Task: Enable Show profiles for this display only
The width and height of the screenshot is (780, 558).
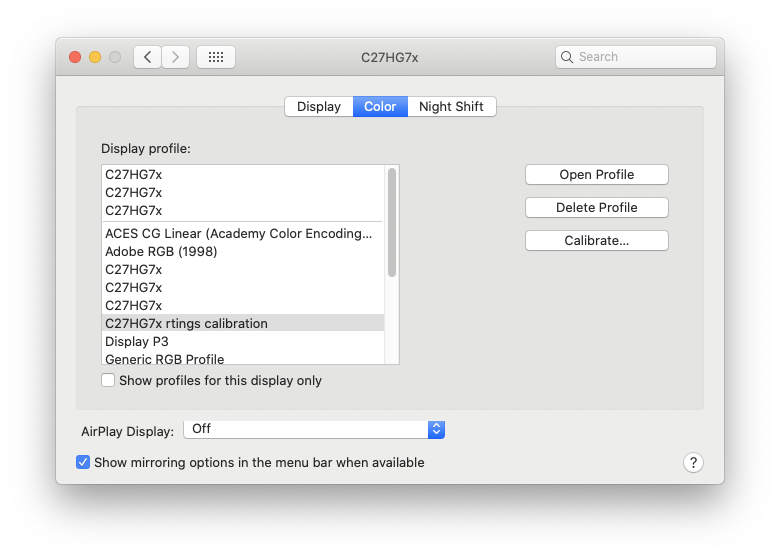Action: (x=108, y=380)
